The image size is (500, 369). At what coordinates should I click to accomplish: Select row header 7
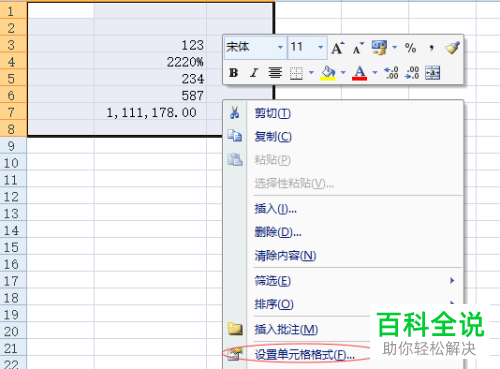[x=13, y=112]
